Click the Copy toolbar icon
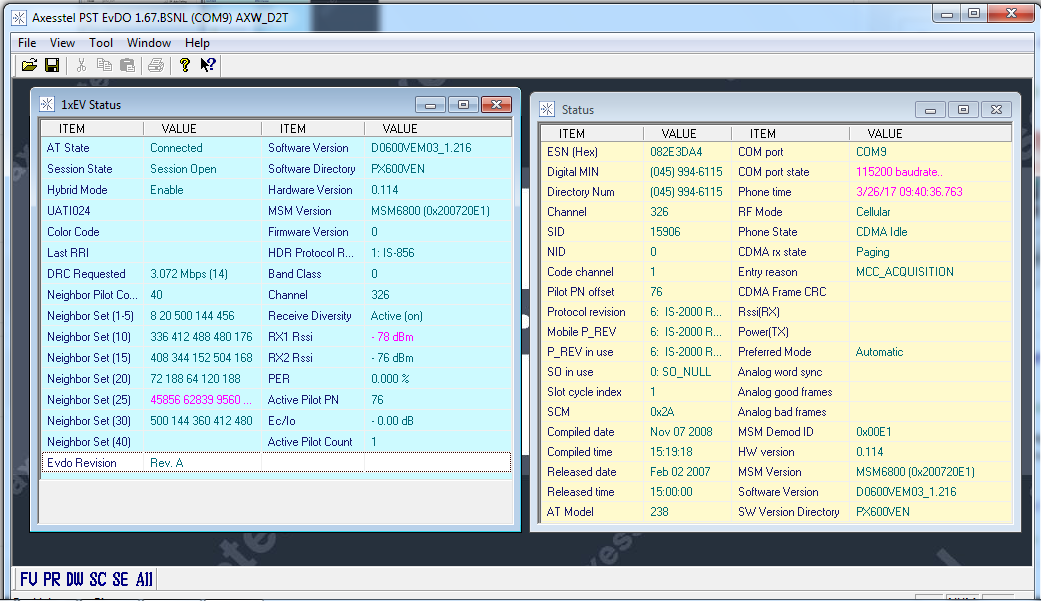The height and width of the screenshot is (601, 1041). [x=104, y=65]
